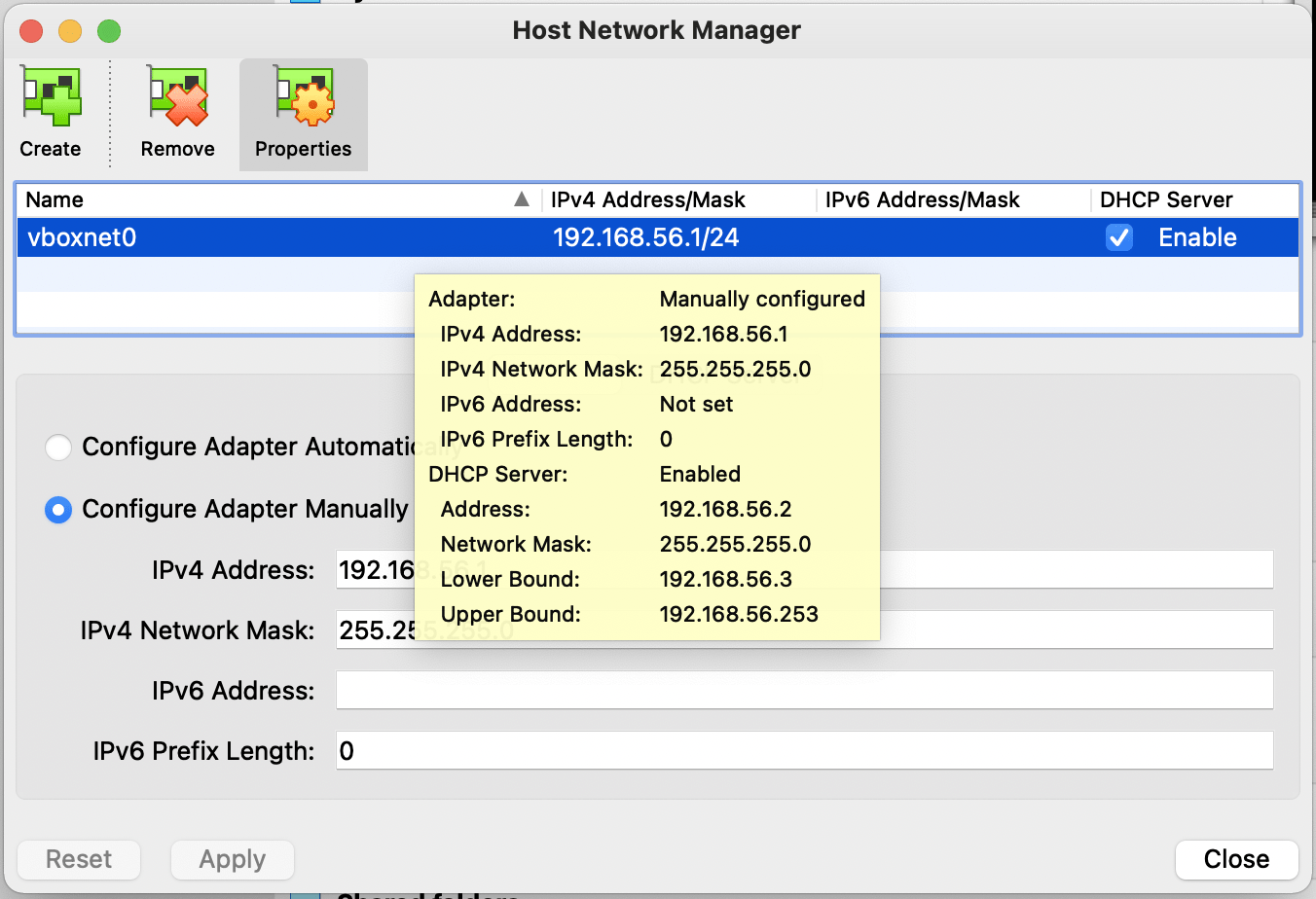
Task: Click the IPv4 Address/Mask column header
Action: tap(678, 199)
